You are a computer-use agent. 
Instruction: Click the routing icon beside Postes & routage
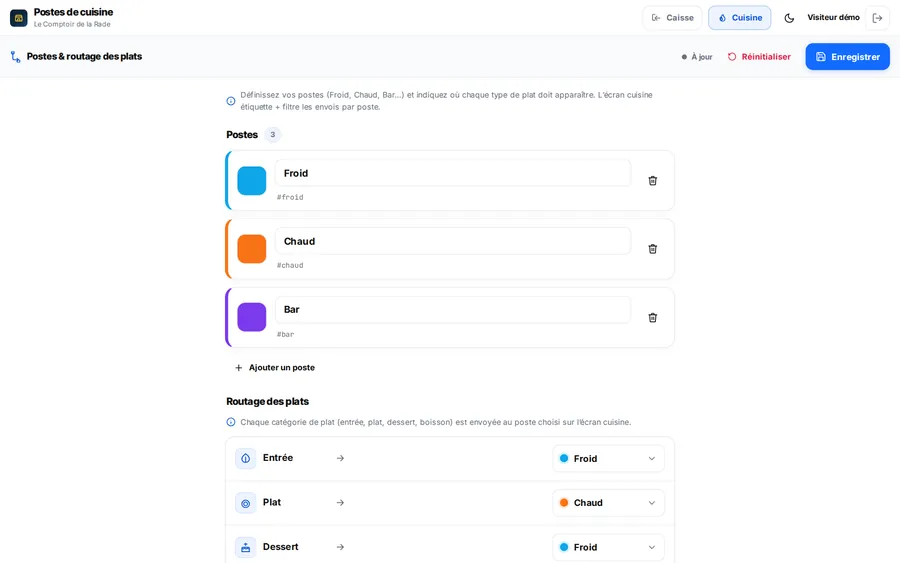(15, 57)
